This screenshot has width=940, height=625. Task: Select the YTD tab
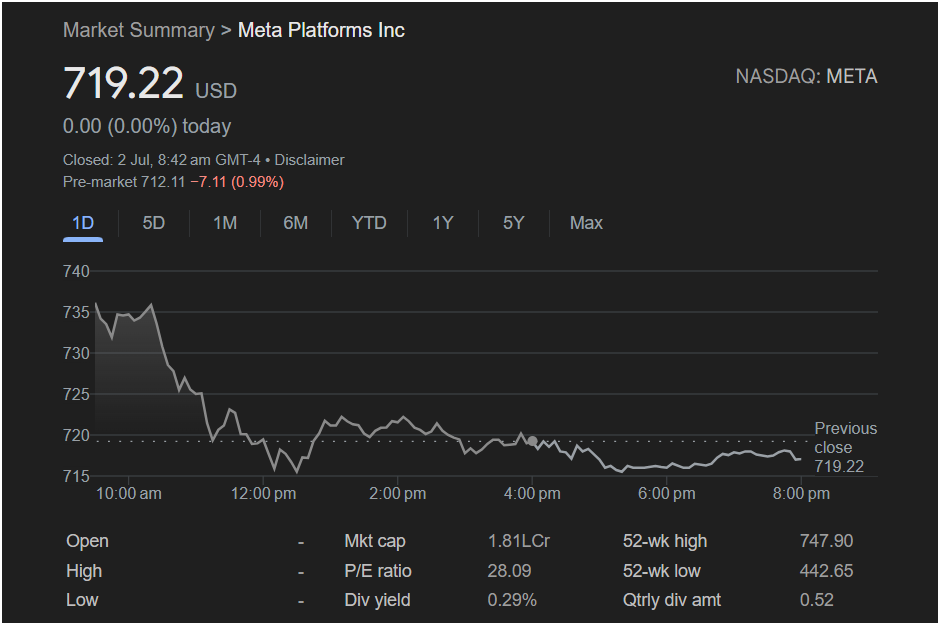[x=369, y=223]
